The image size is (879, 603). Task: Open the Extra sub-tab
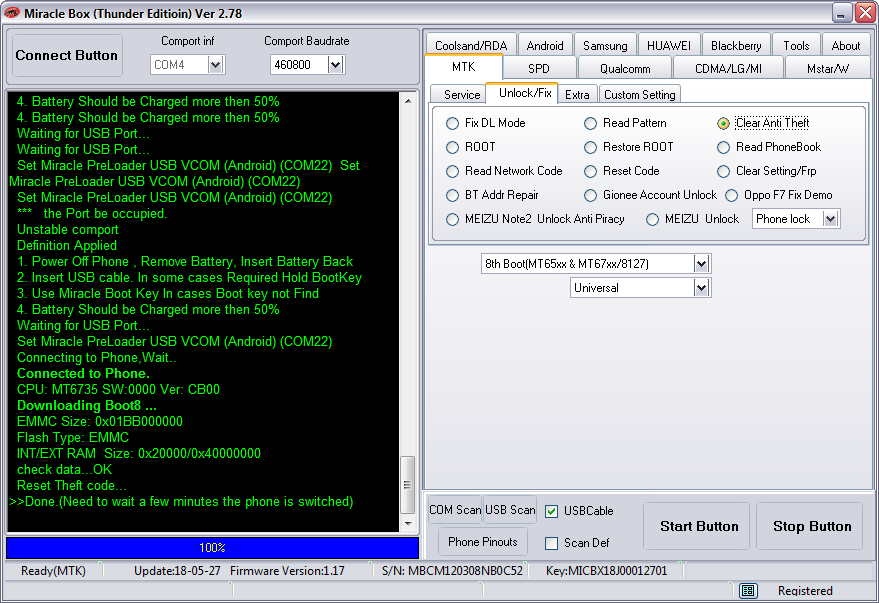[x=577, y=95]
